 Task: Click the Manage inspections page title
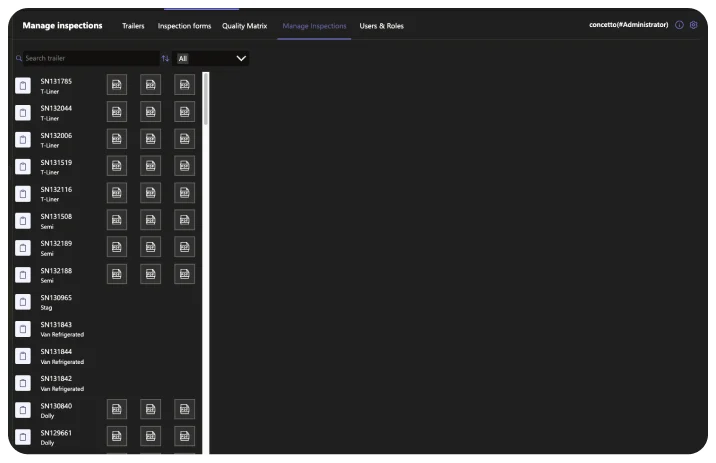click(62, 26)
